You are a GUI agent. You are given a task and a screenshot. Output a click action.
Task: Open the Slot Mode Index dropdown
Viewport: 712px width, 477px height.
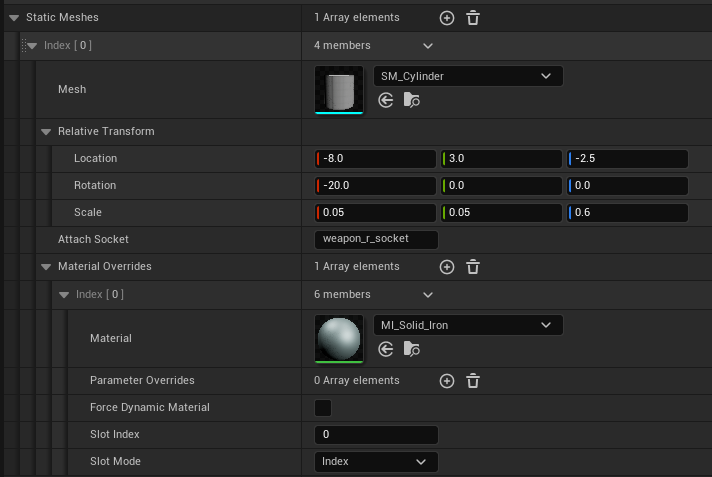click(x=376, y=462)
